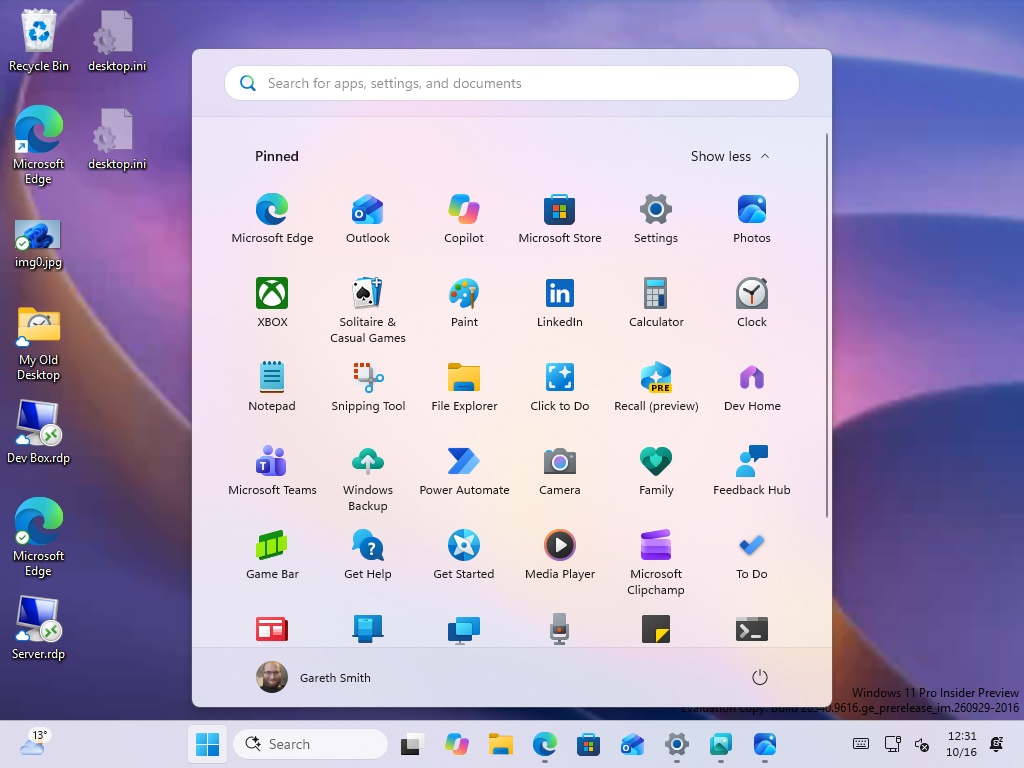
Task: Launch Power Automate
Action: point(464,470)
